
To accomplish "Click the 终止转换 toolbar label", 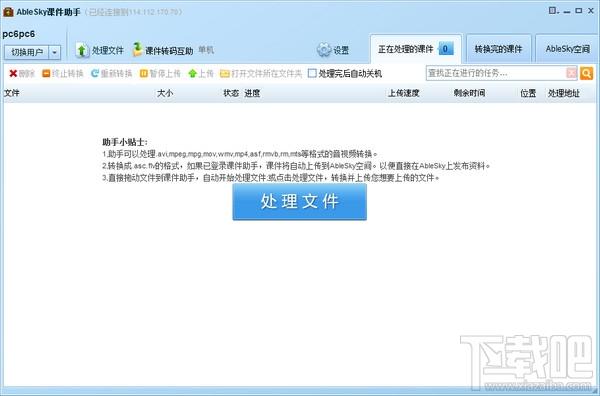I will tap(68, 73).
